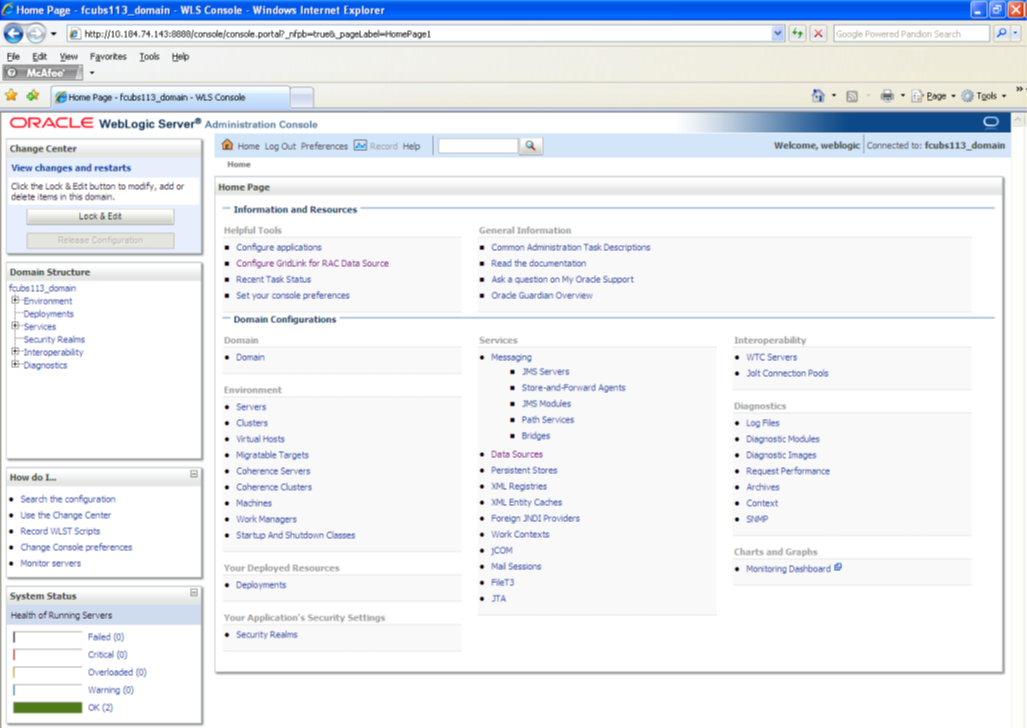
Task: Click the Lock & Edit button
Action: 100,216
